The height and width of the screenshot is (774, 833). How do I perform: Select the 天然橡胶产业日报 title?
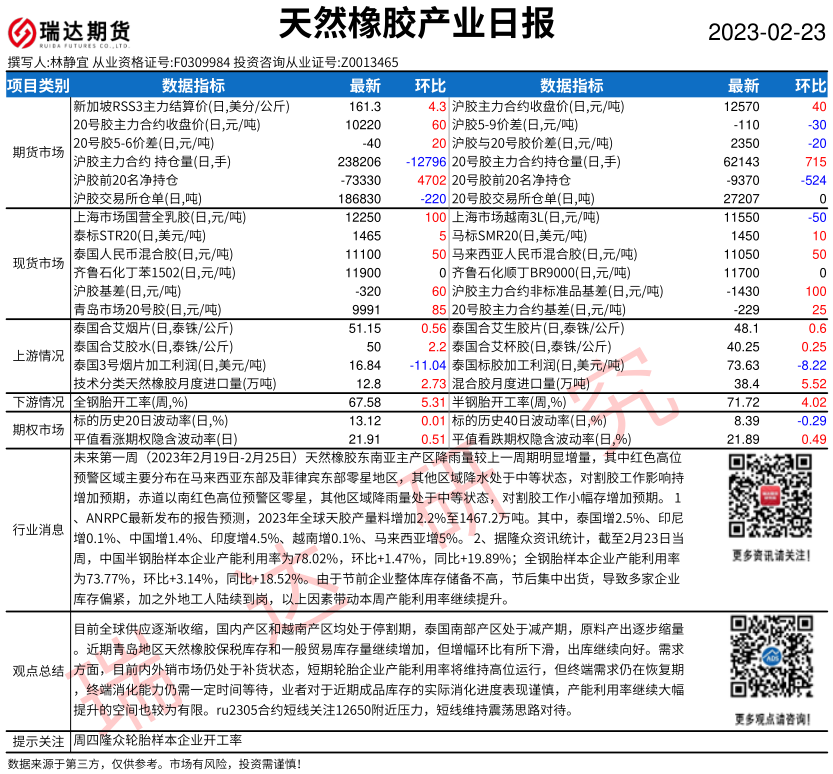coord(414,23)
